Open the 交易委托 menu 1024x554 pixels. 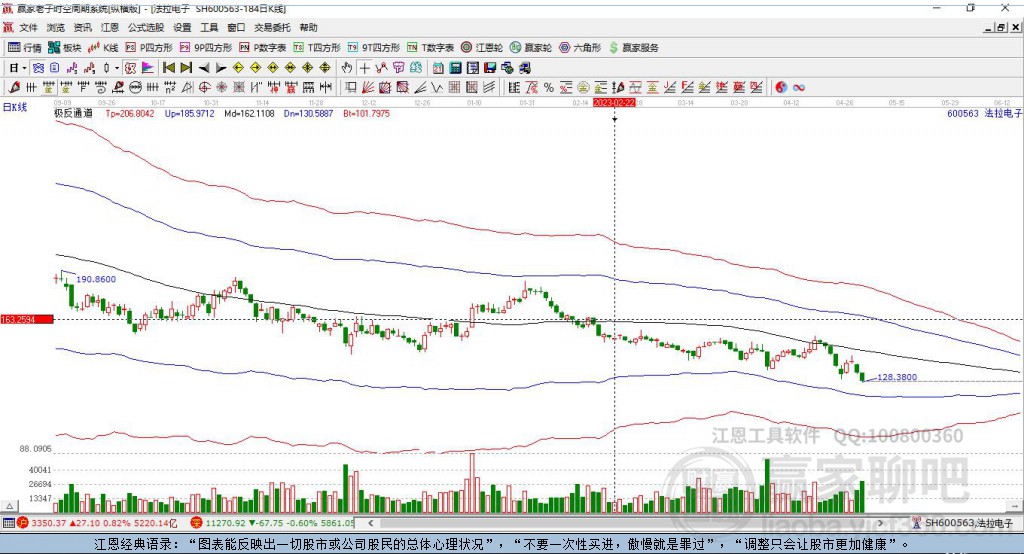coord(272,27)
